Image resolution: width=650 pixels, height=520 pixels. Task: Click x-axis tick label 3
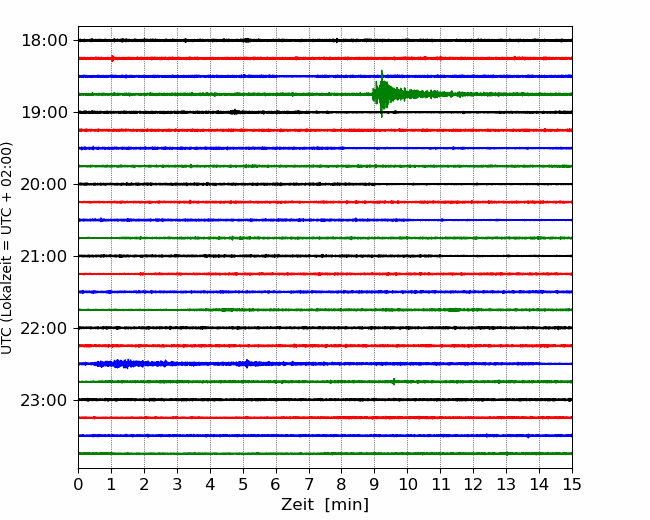point(177,484)
